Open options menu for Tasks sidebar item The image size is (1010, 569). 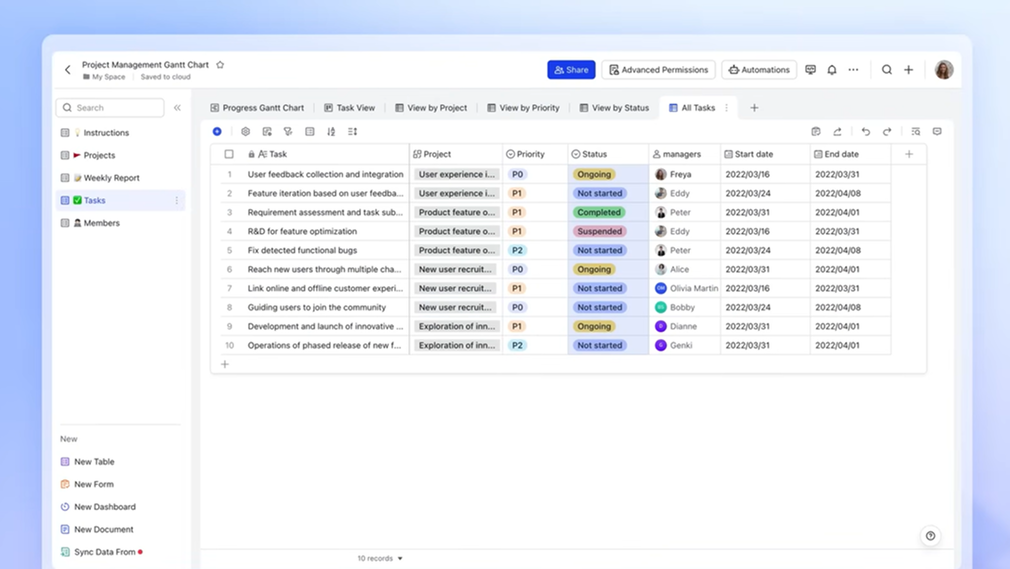click(x=177, y=201)
